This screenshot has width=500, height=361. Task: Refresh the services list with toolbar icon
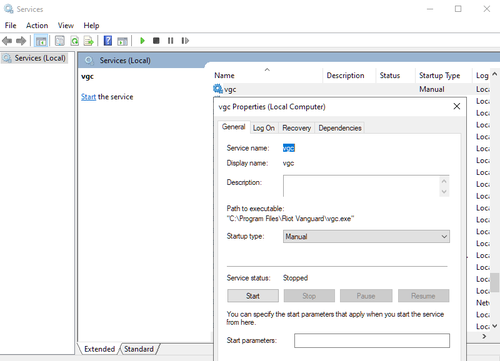point(74,41)
